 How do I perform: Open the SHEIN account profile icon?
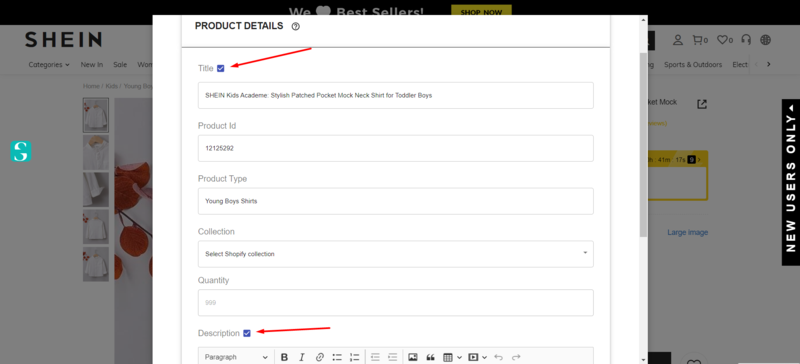pyautogui.click(x=678, y=40)
